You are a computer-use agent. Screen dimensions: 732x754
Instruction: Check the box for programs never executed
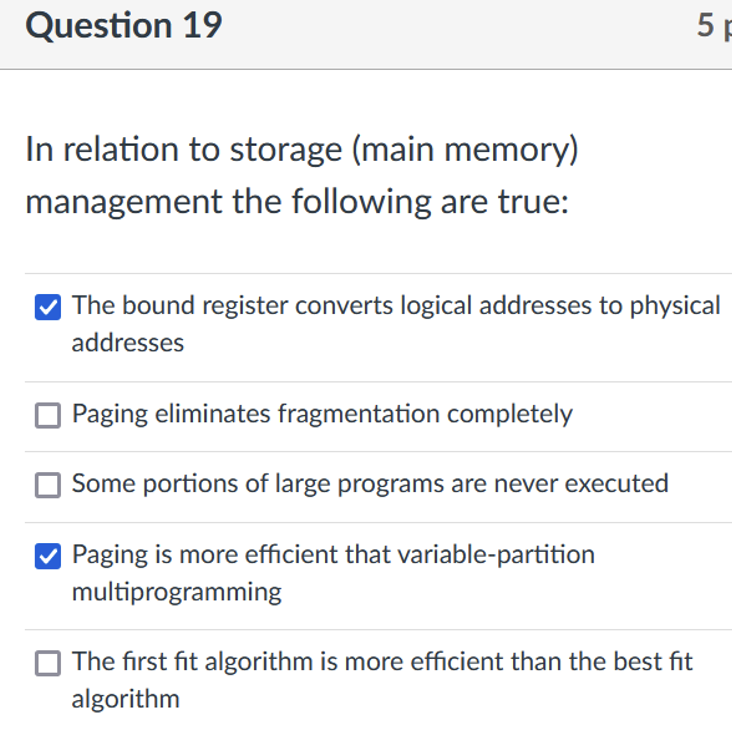click(x=48, y=485)
